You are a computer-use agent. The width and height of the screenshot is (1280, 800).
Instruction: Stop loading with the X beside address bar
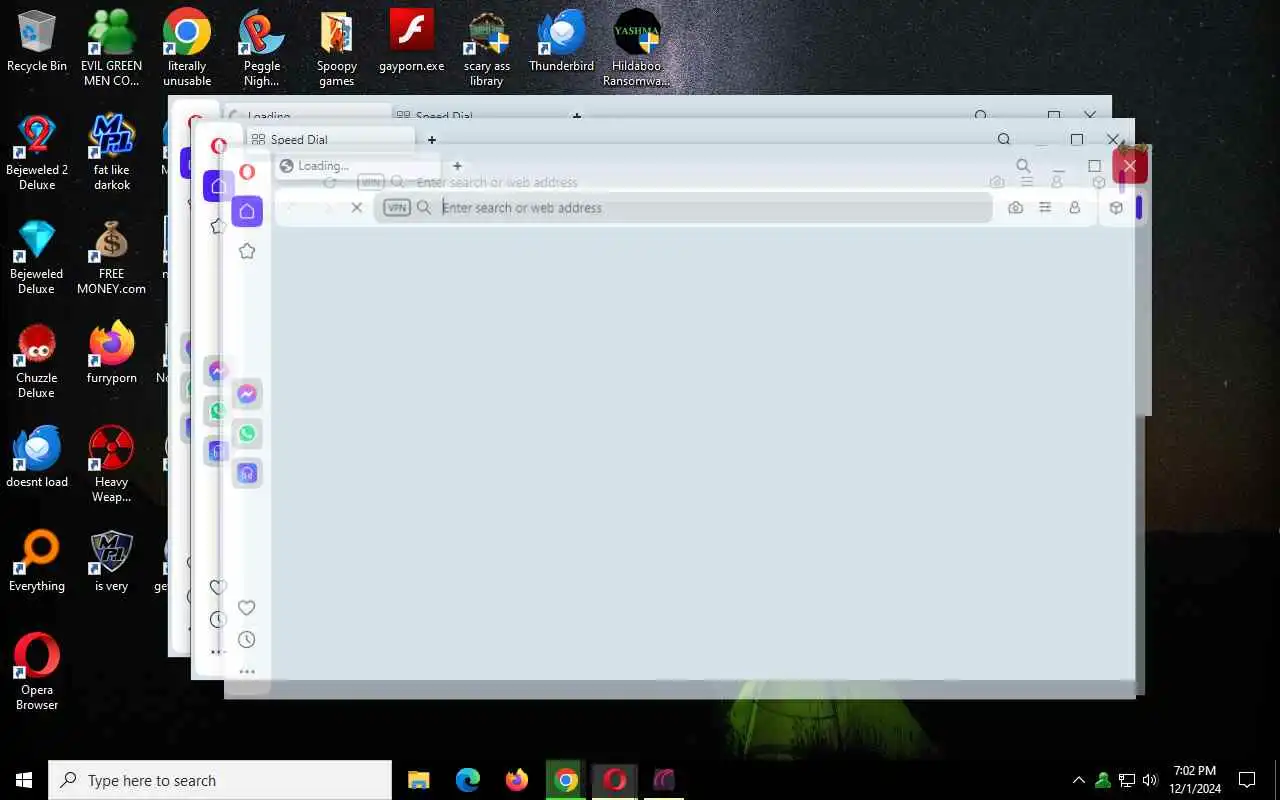pos(356,207)
